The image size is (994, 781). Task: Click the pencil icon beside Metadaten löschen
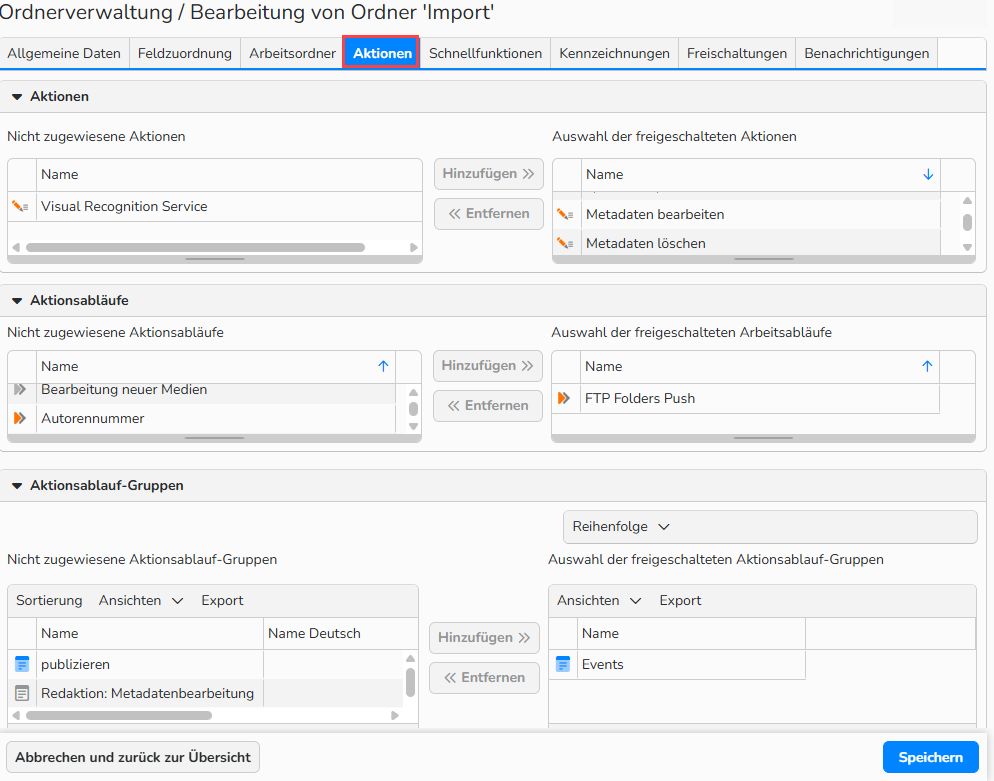coord(565,243)
